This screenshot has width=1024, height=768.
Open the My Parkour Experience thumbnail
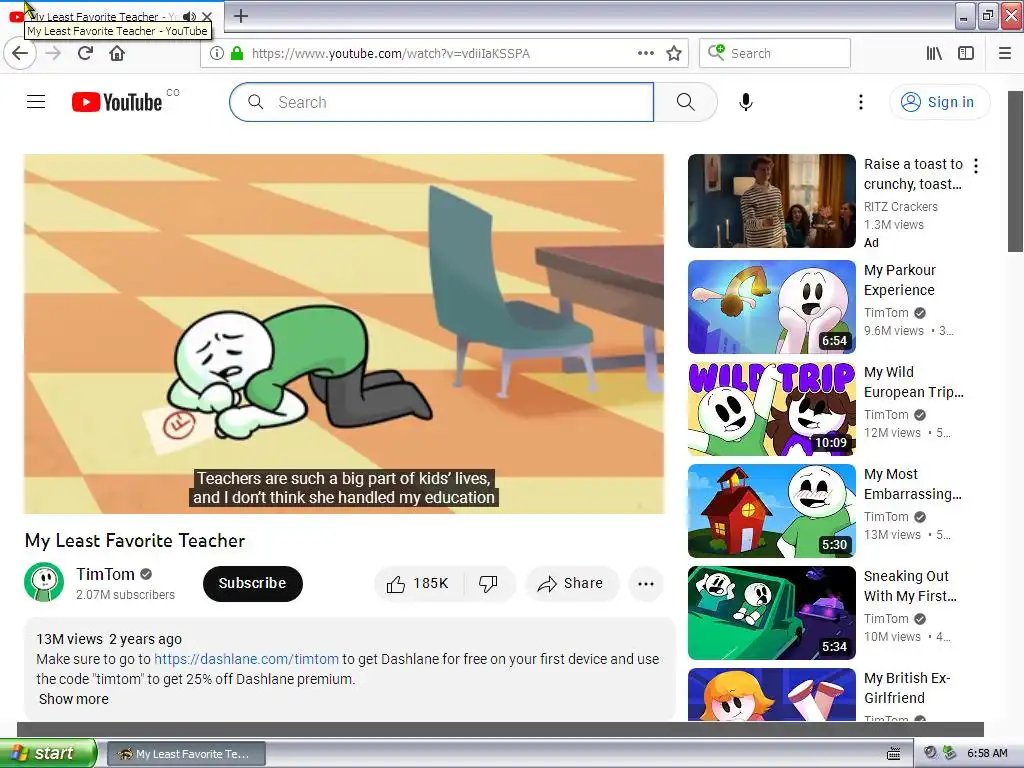click(x=771, y=307)
